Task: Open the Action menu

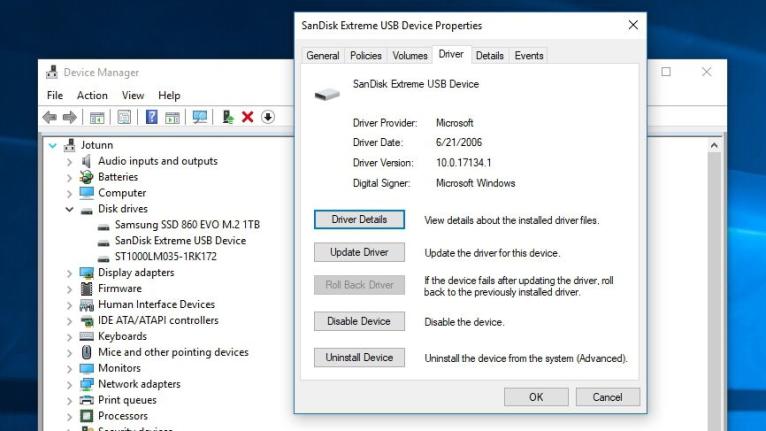Action: (92, 95)
